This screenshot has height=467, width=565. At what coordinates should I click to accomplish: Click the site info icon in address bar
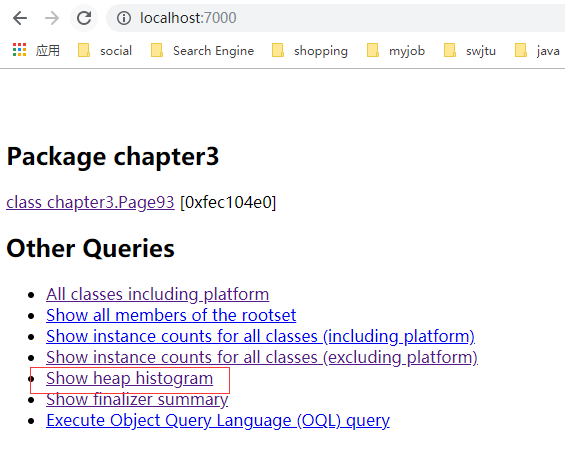click(x=124, y=18)
